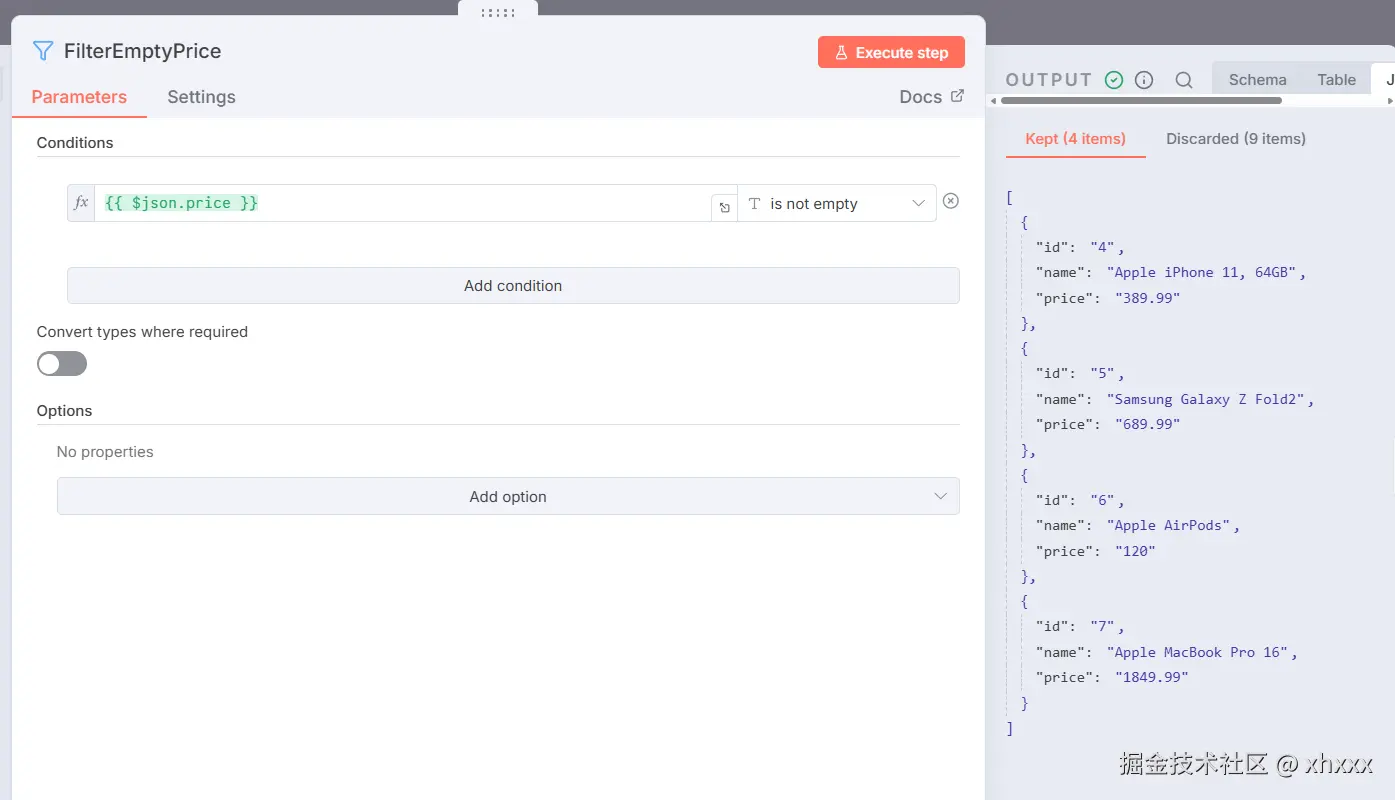
Task: Click the {{ $json.price }} expression field
Action: (402, 203)
